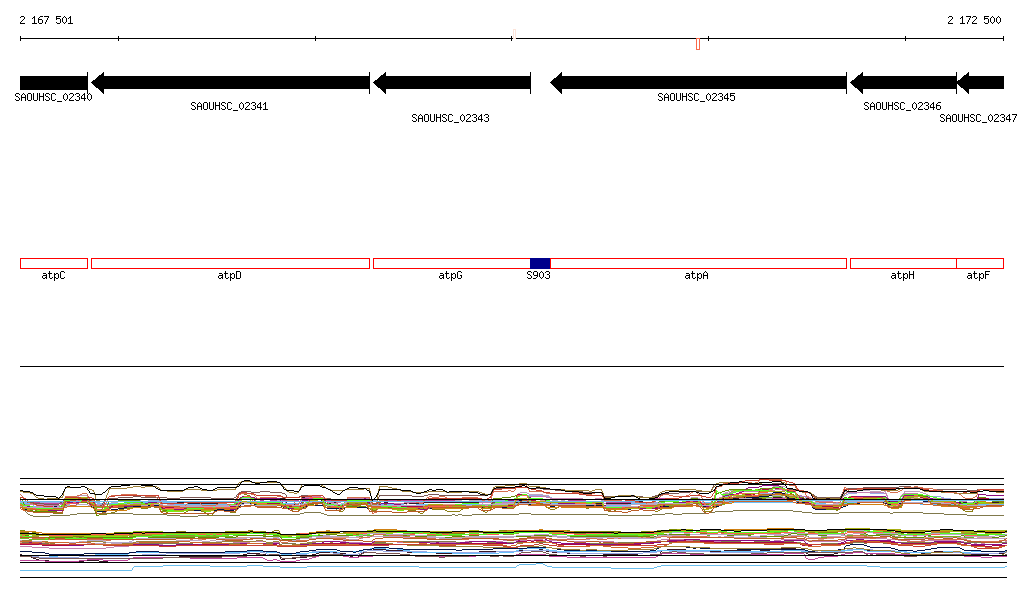Click the red marker below the ruler

698,44
